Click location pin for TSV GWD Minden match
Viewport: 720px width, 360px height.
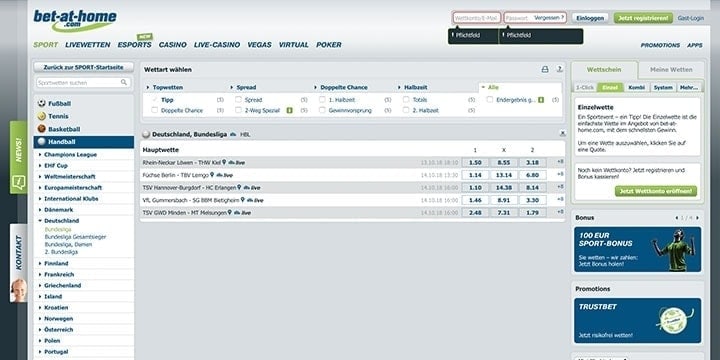pos(230,213)
